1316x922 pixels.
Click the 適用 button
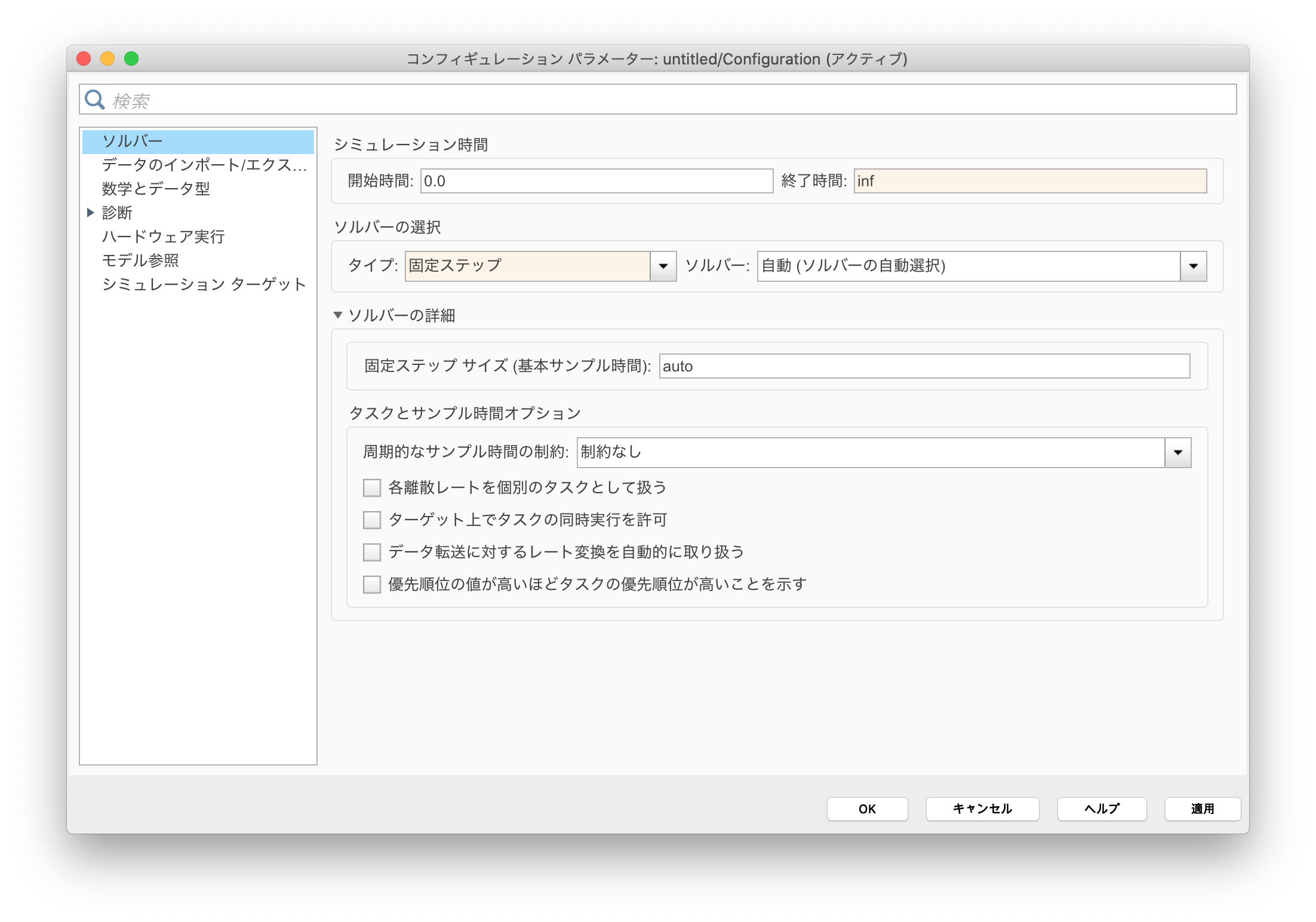[x=1202, y=809]
